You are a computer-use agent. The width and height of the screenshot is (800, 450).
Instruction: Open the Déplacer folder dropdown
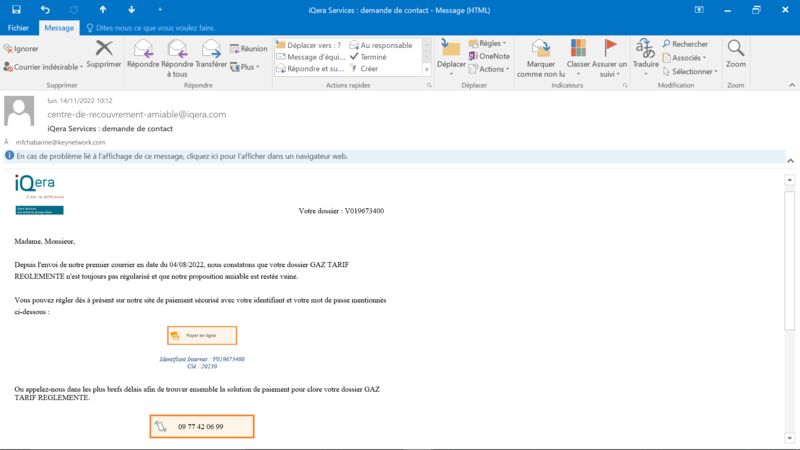(451, 59)
